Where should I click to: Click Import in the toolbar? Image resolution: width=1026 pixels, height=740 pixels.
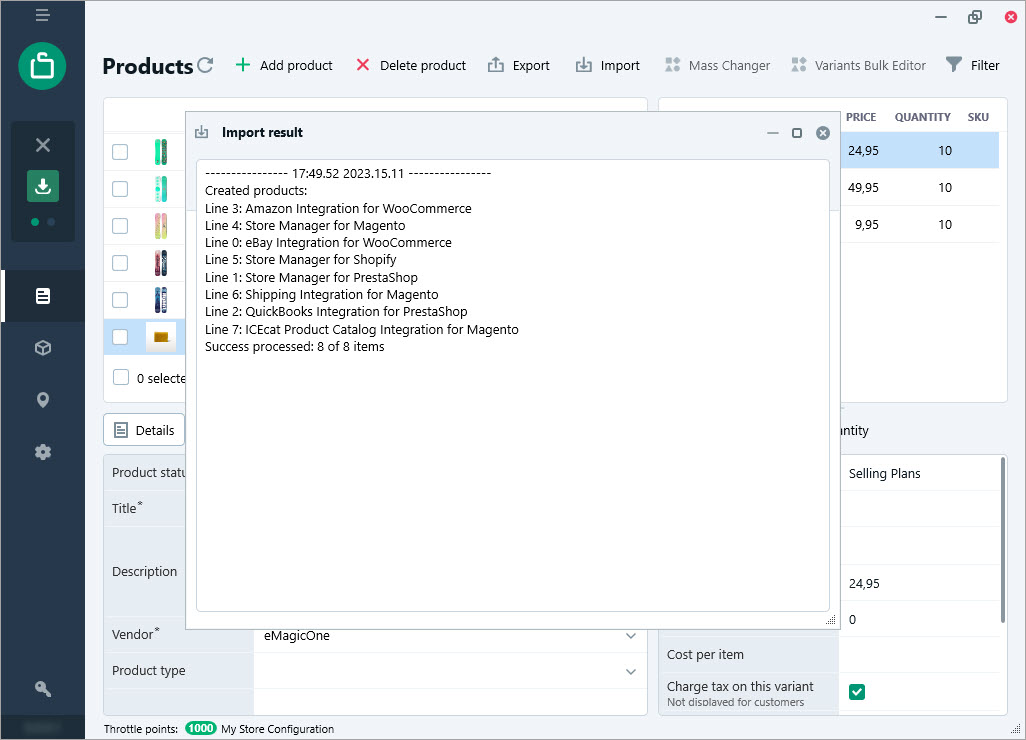click(x=607, y=65)
